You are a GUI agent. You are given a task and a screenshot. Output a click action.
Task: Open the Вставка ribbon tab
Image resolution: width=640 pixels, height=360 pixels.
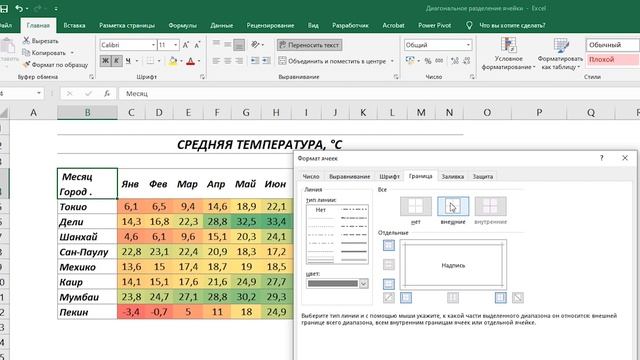coord(74,25)
